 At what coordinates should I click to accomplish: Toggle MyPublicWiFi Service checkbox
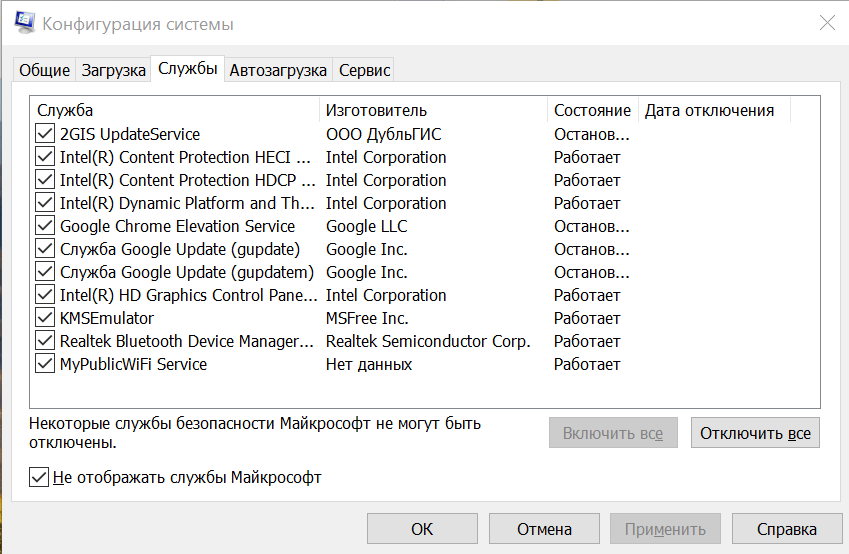pyautogui.click(x=45, y=364)
